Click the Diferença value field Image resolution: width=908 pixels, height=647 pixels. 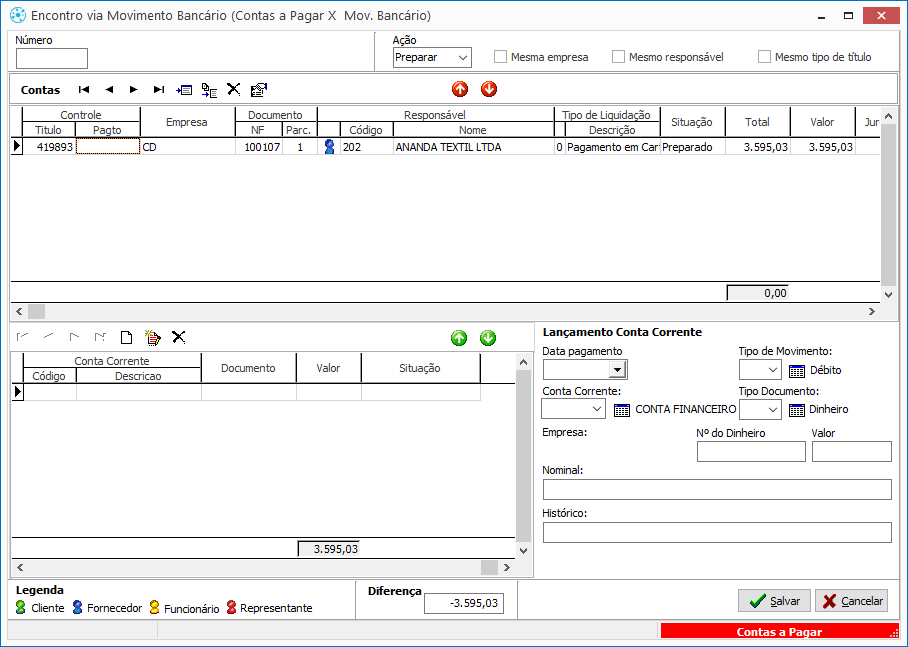coord(464,603)
